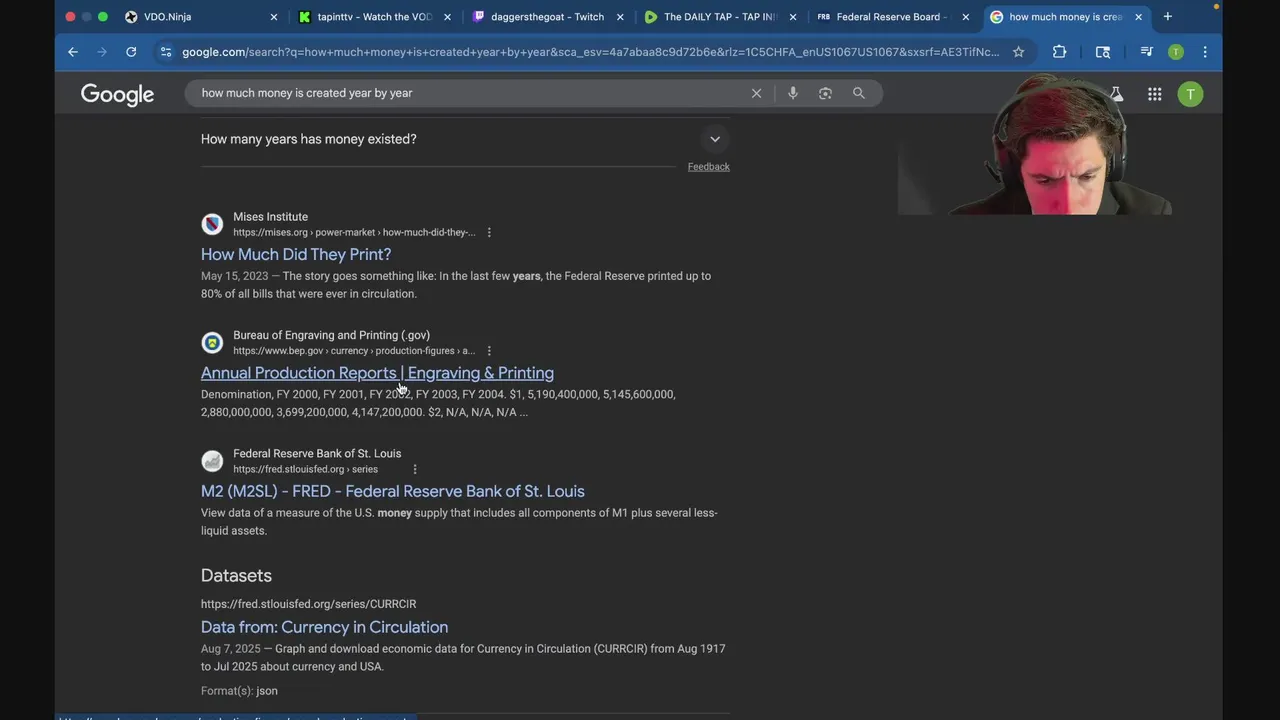The image size is (1280, 720).
Task: Close the VDO.Ninja tab
Action: (274, 17)
